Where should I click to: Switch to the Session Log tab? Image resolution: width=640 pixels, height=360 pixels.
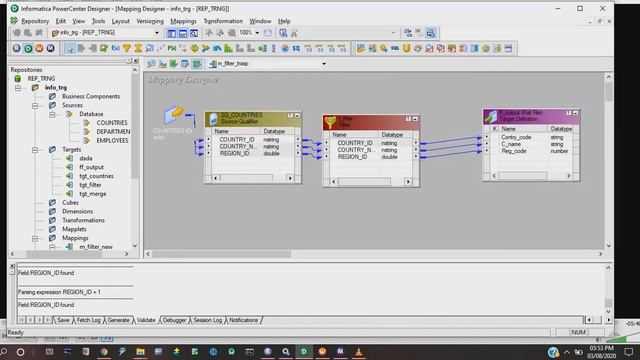tap(207, 320)
